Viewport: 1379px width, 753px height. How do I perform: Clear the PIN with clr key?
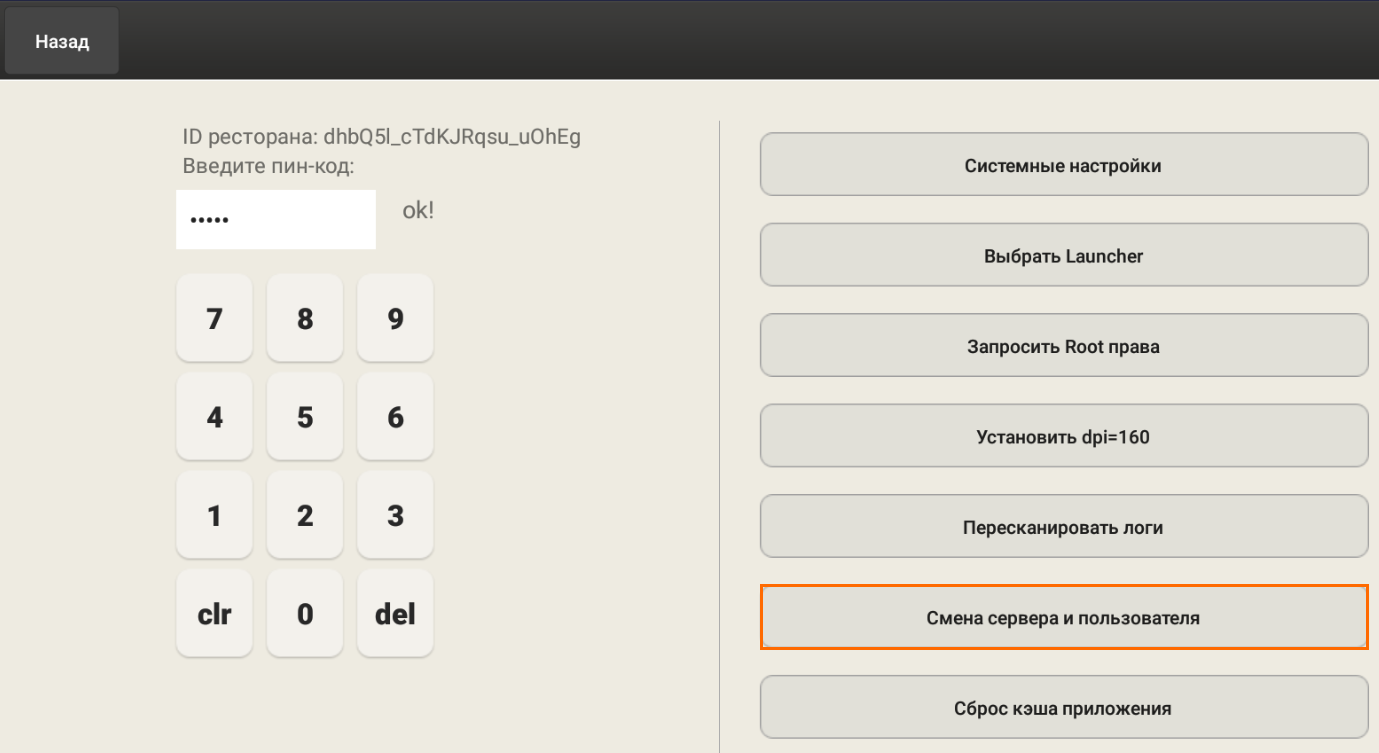pos(214,613)
